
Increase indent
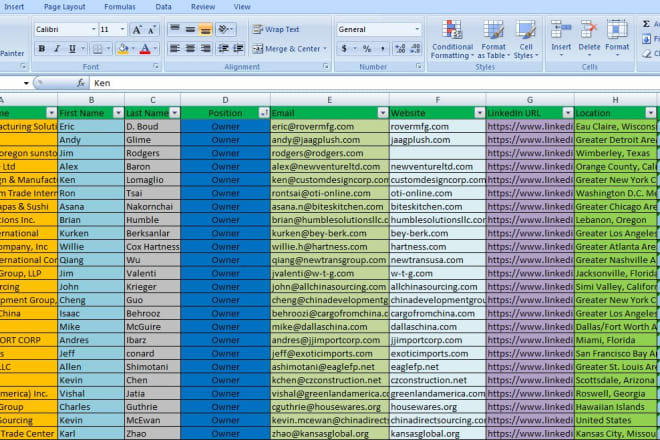click(238, 49)
